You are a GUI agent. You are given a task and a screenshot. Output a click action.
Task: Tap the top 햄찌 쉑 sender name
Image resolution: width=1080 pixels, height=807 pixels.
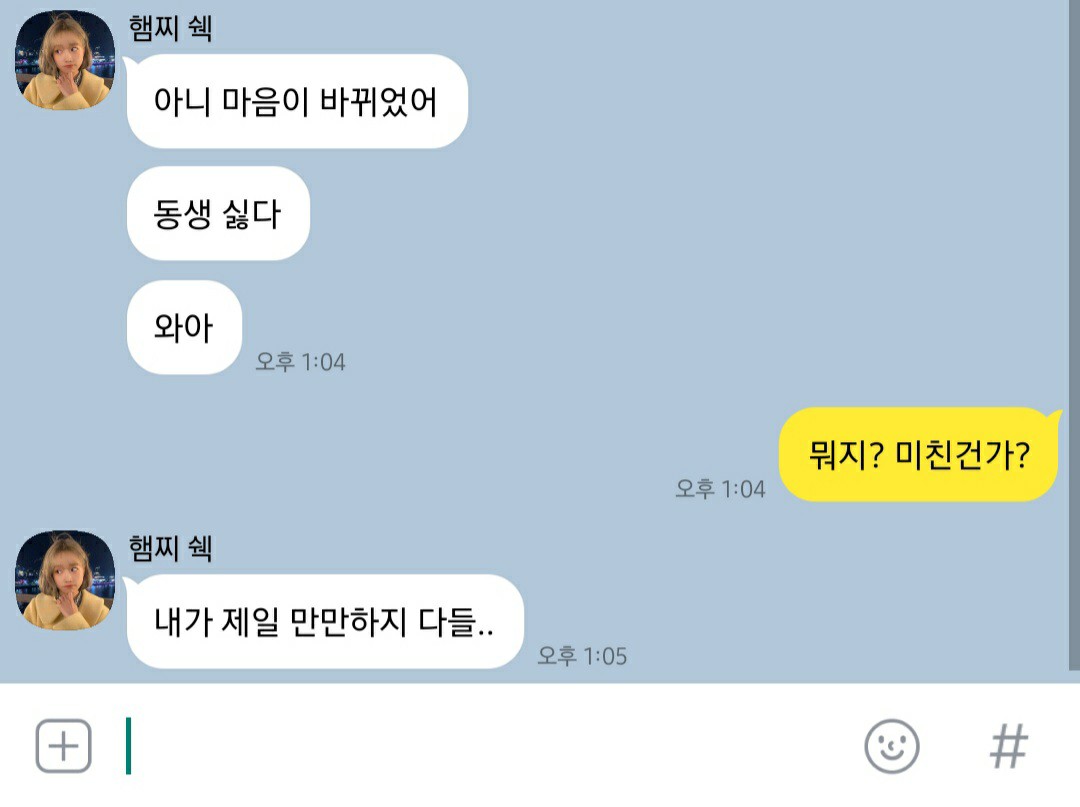point(170,28)
